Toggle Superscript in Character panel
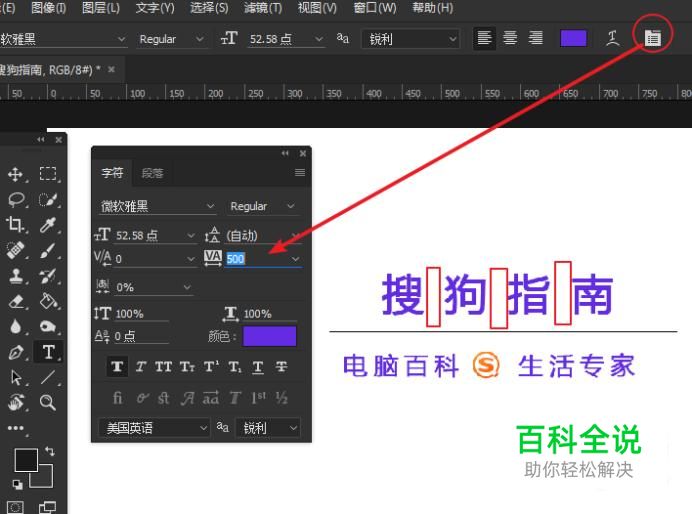Image resolution: width=692 pixels, height=514 pixels. pos(211,366)
